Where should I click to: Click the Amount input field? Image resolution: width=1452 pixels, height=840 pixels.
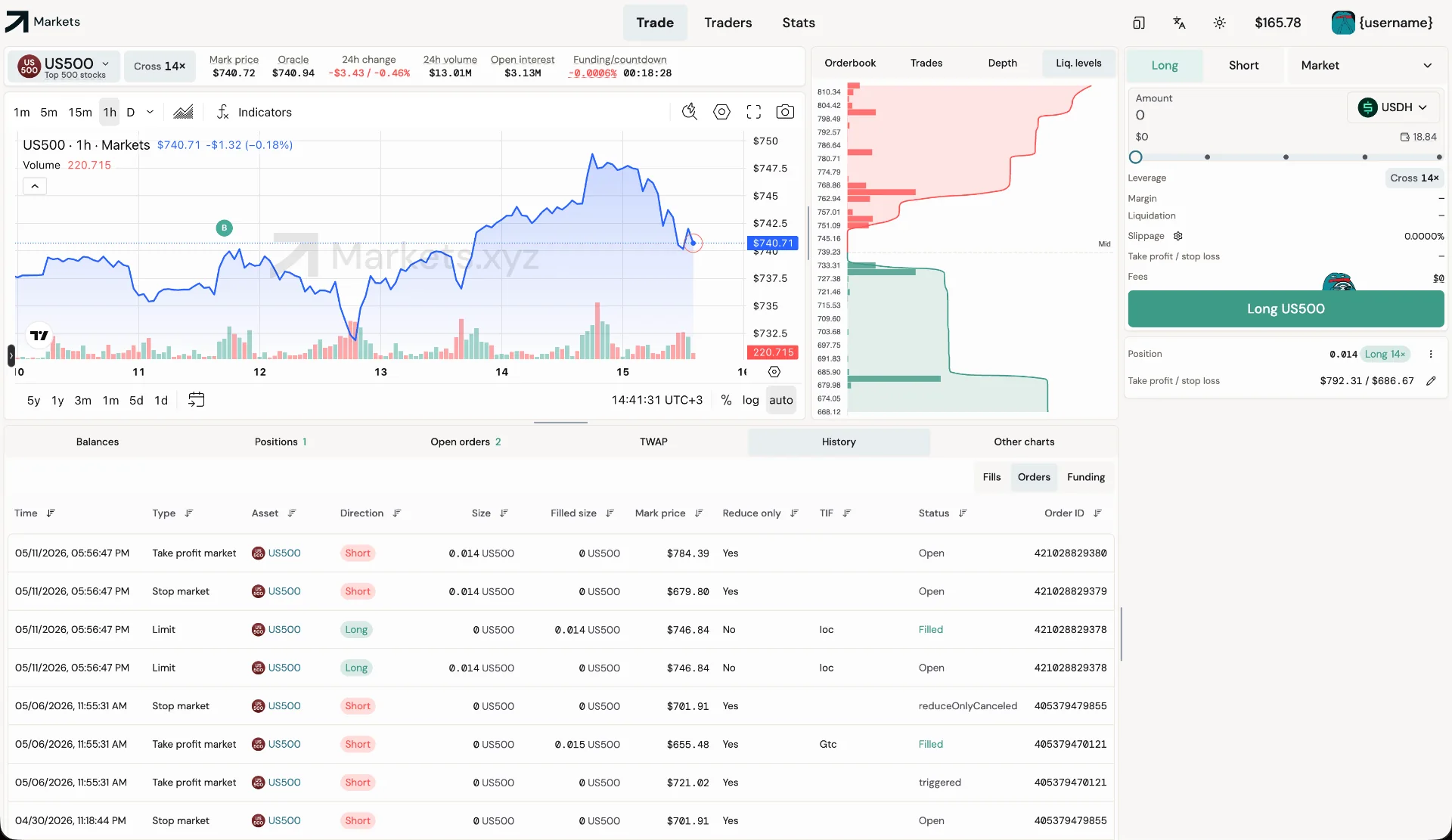tap(1237, 115)
